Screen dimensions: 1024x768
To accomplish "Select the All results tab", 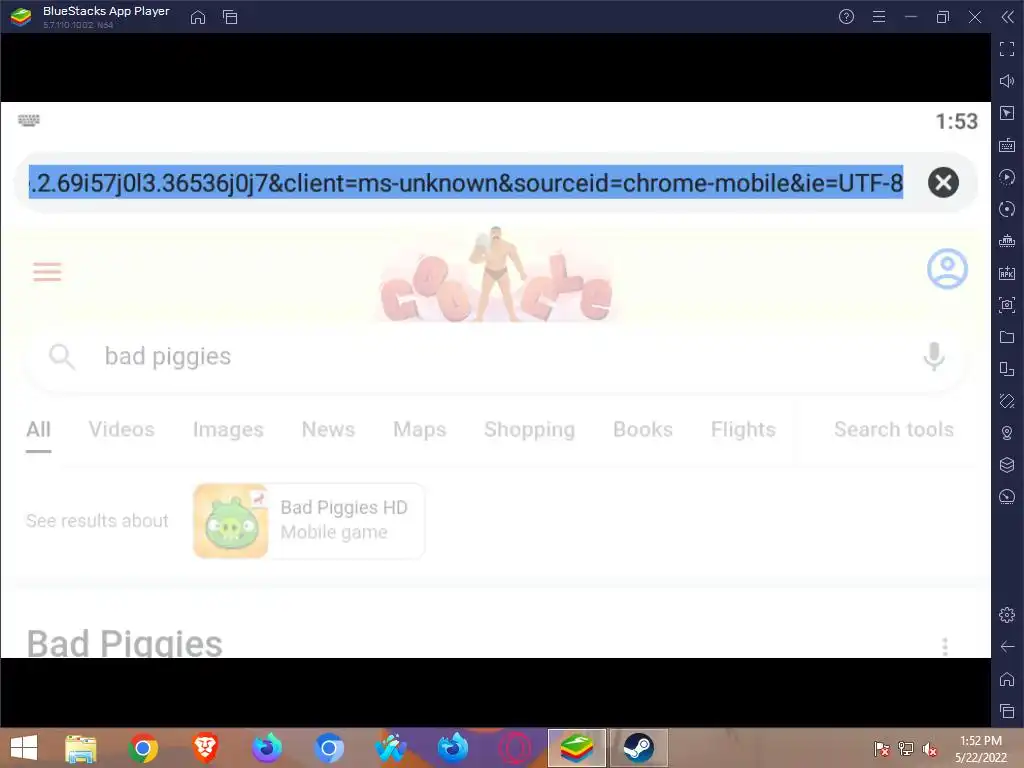I will [x=39, y=429].
